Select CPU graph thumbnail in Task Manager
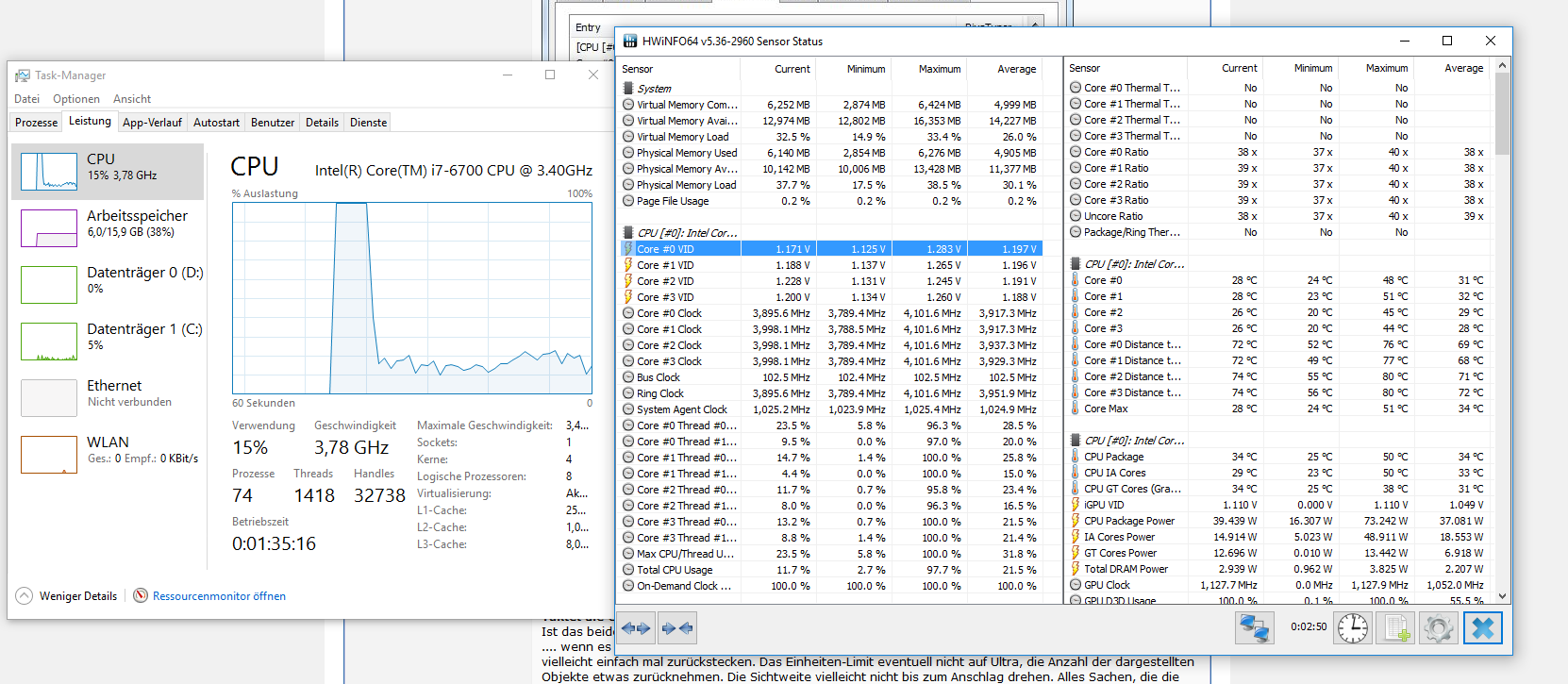 tap(49, 172)
